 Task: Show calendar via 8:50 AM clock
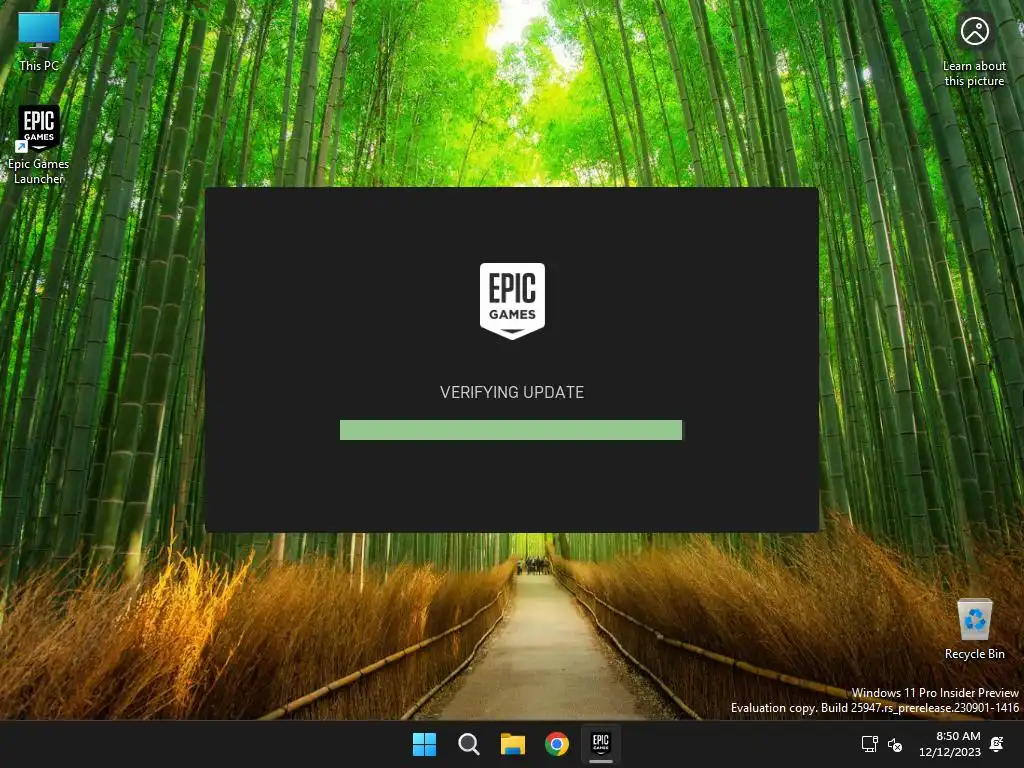[x=950, y=744]
